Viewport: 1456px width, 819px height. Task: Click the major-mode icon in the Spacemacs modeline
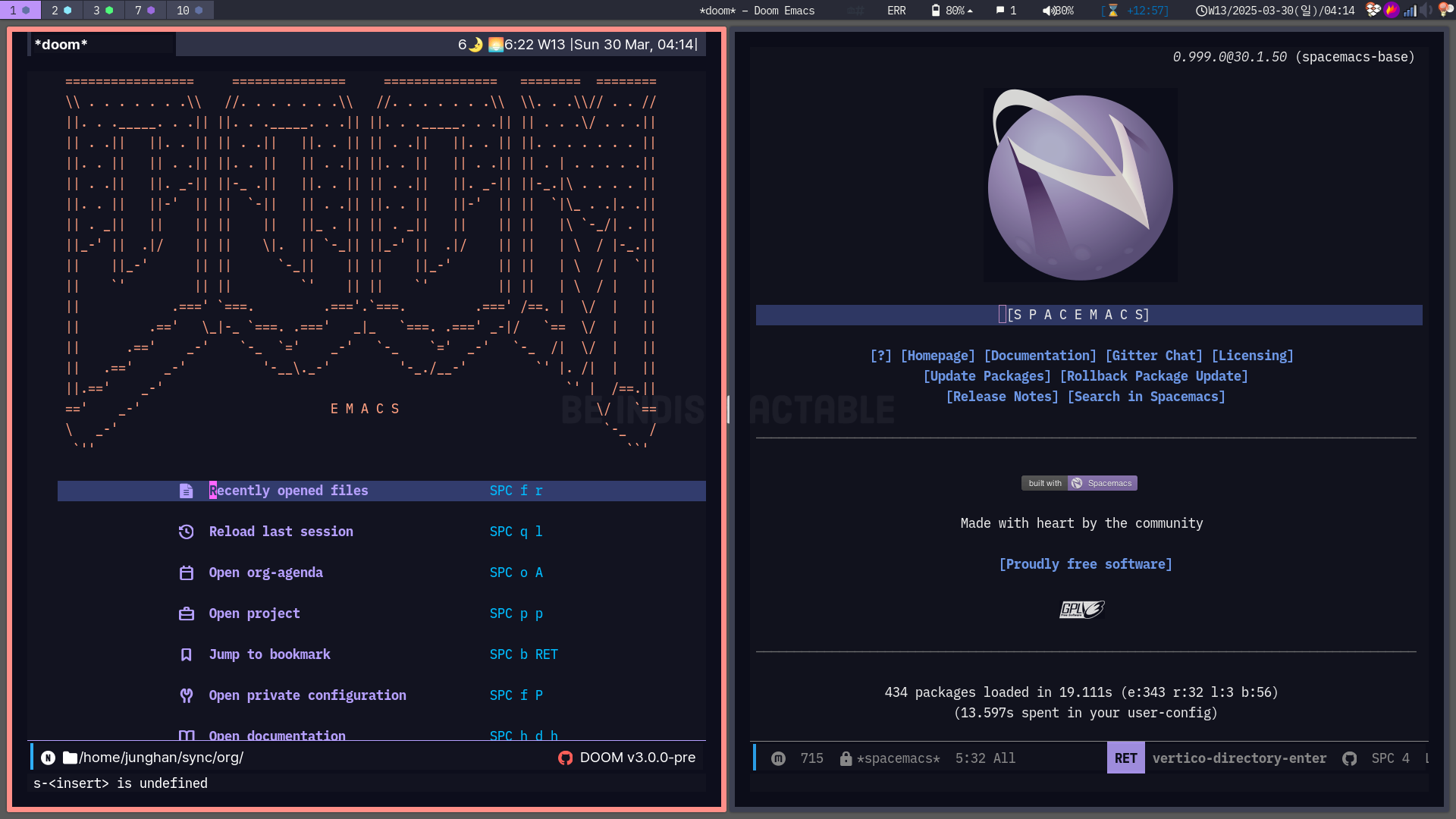778,758
